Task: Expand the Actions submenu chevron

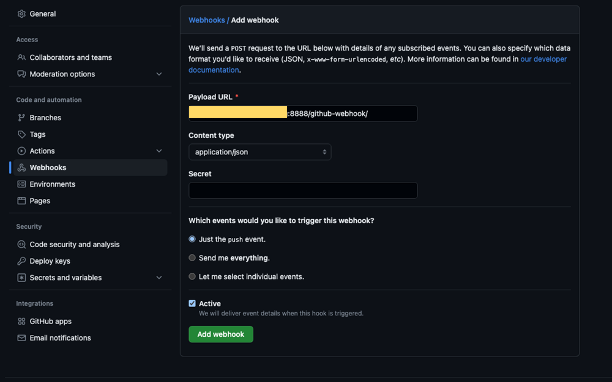Action: coord(159,151)
